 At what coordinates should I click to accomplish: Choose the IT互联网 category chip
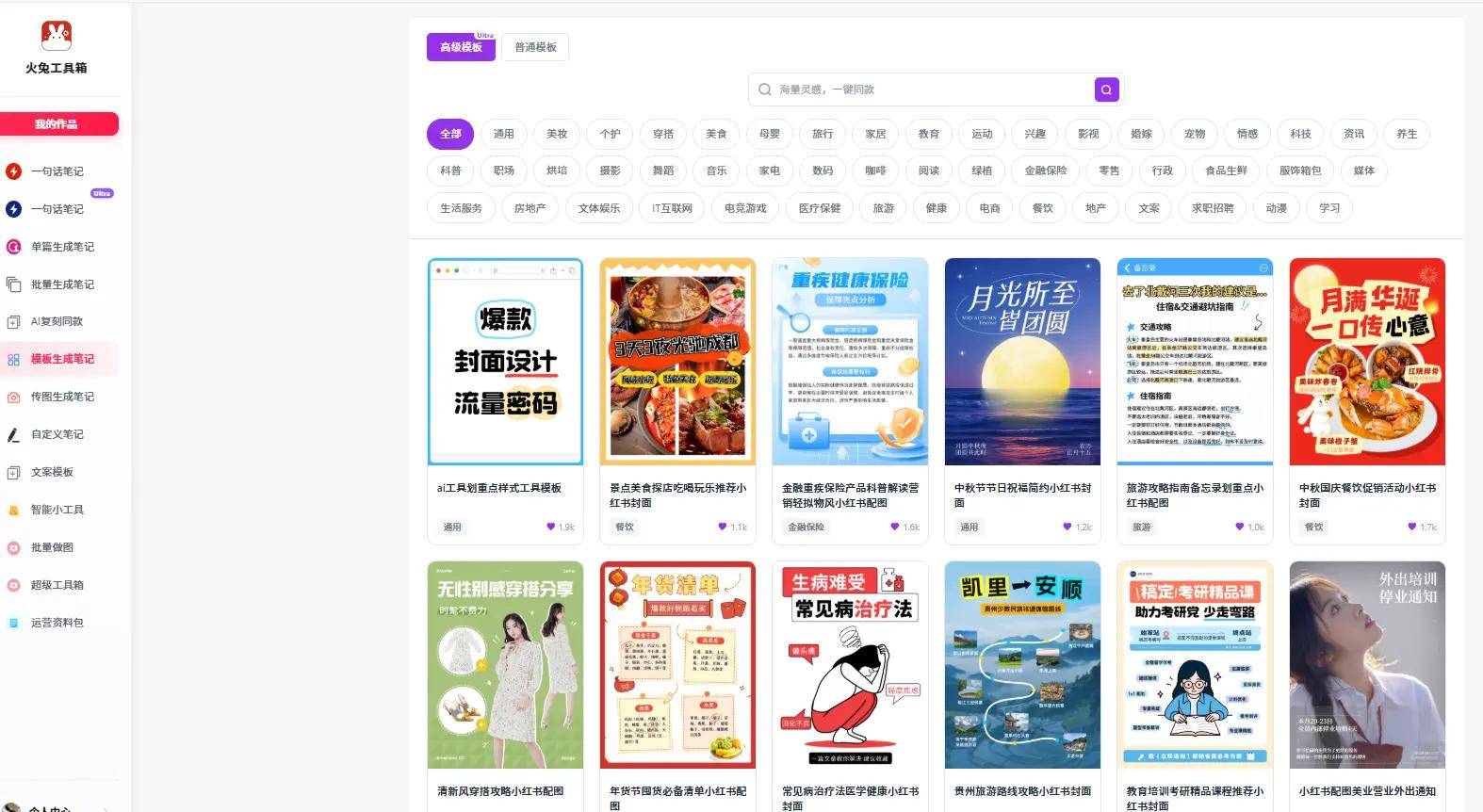pos(672,208)
